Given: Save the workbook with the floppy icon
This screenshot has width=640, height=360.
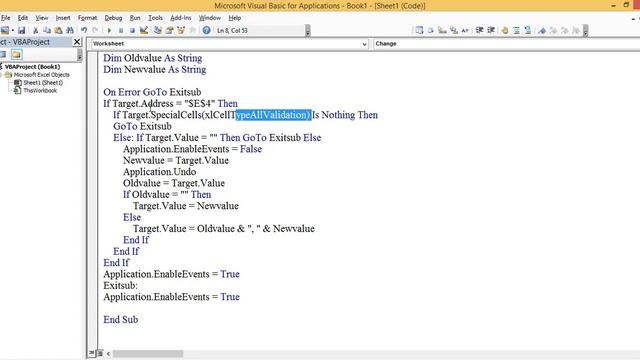Looking at the screenshot, I should click(x=21, y=30).
